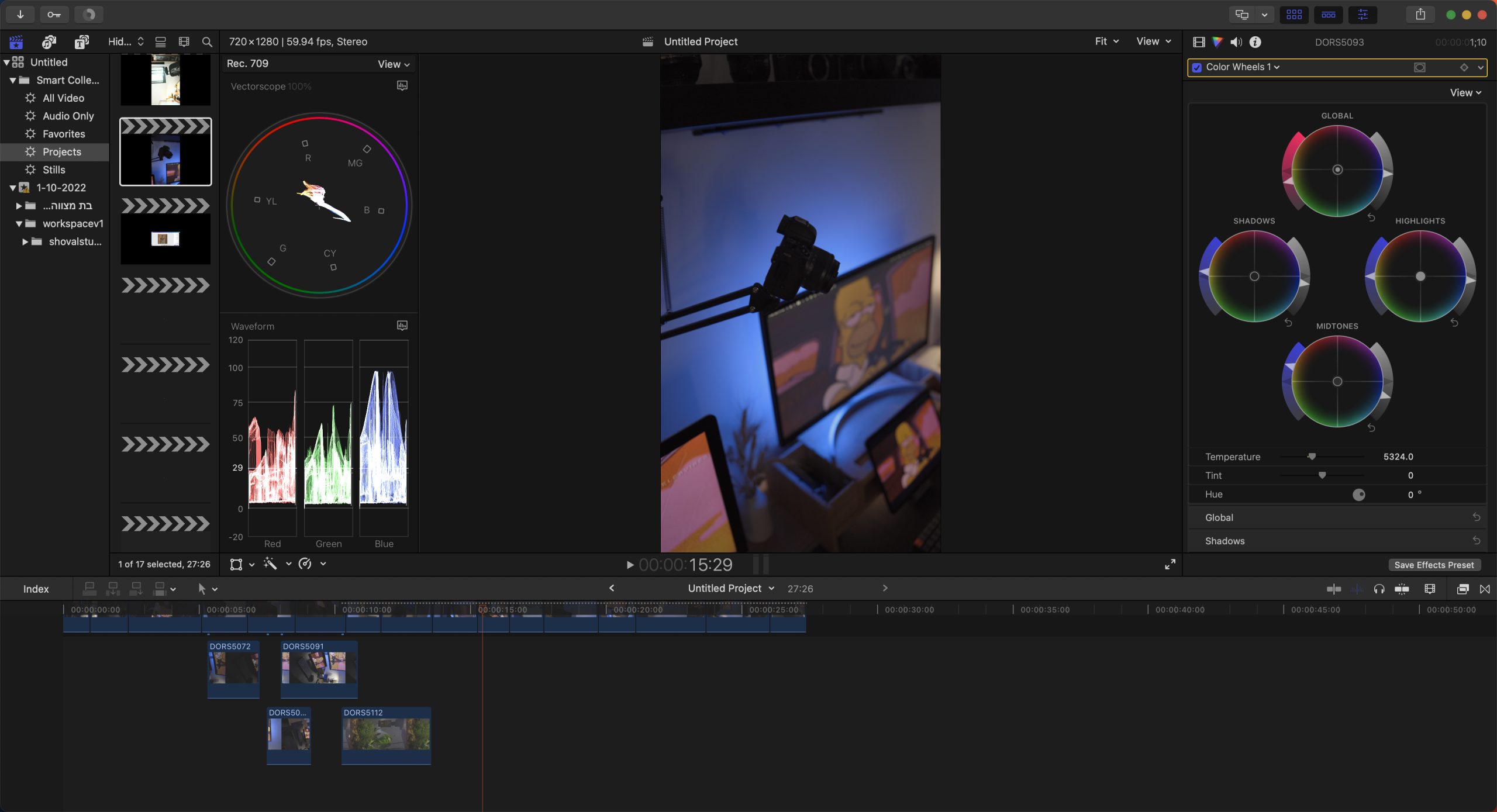Click the transform tool icon
Viewport: 1497px width, 812px height.
tap(236, 564)
